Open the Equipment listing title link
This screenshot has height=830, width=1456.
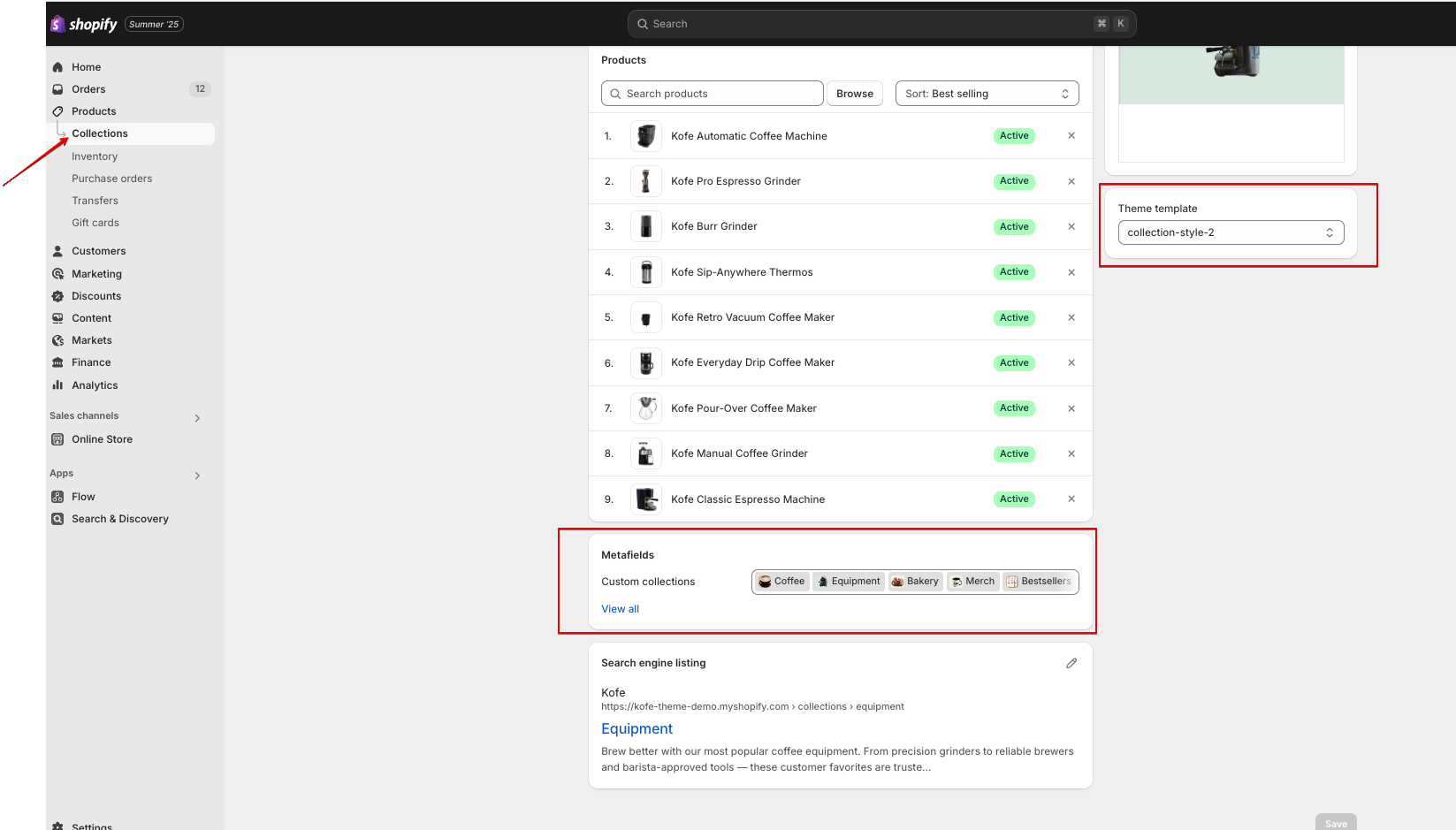coord(637,728)
